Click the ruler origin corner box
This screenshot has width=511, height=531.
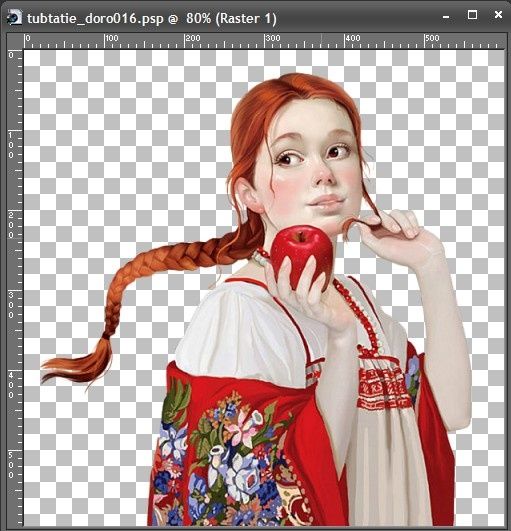[15, 41]
